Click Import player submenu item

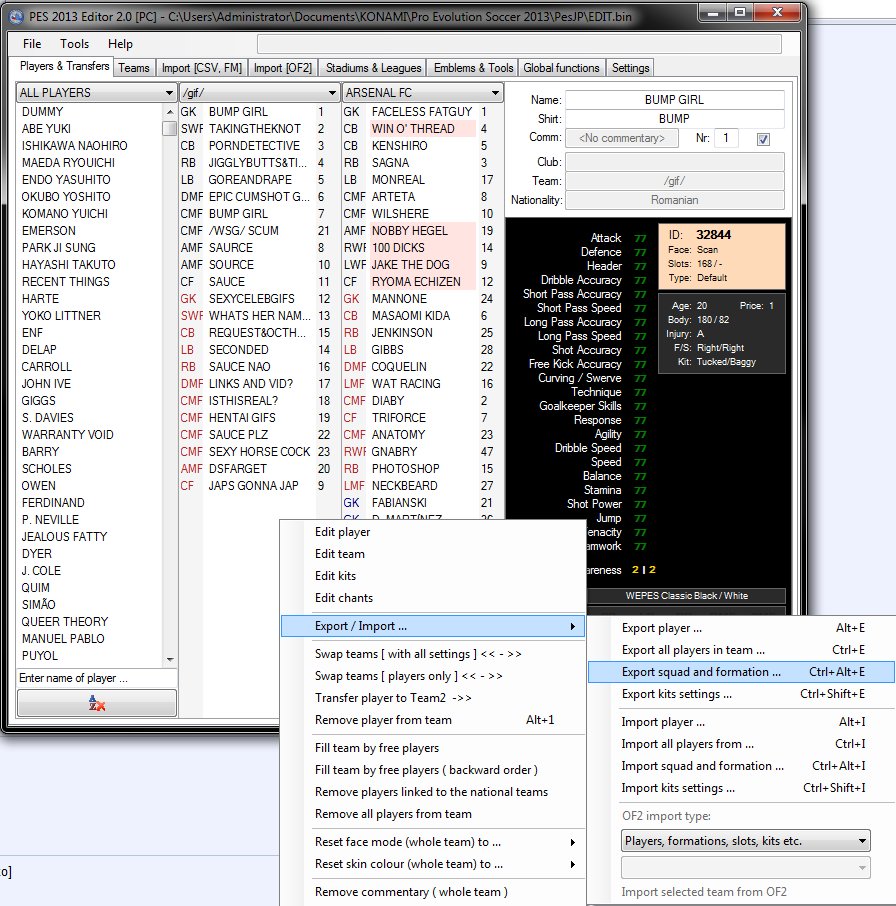point(742,722)
